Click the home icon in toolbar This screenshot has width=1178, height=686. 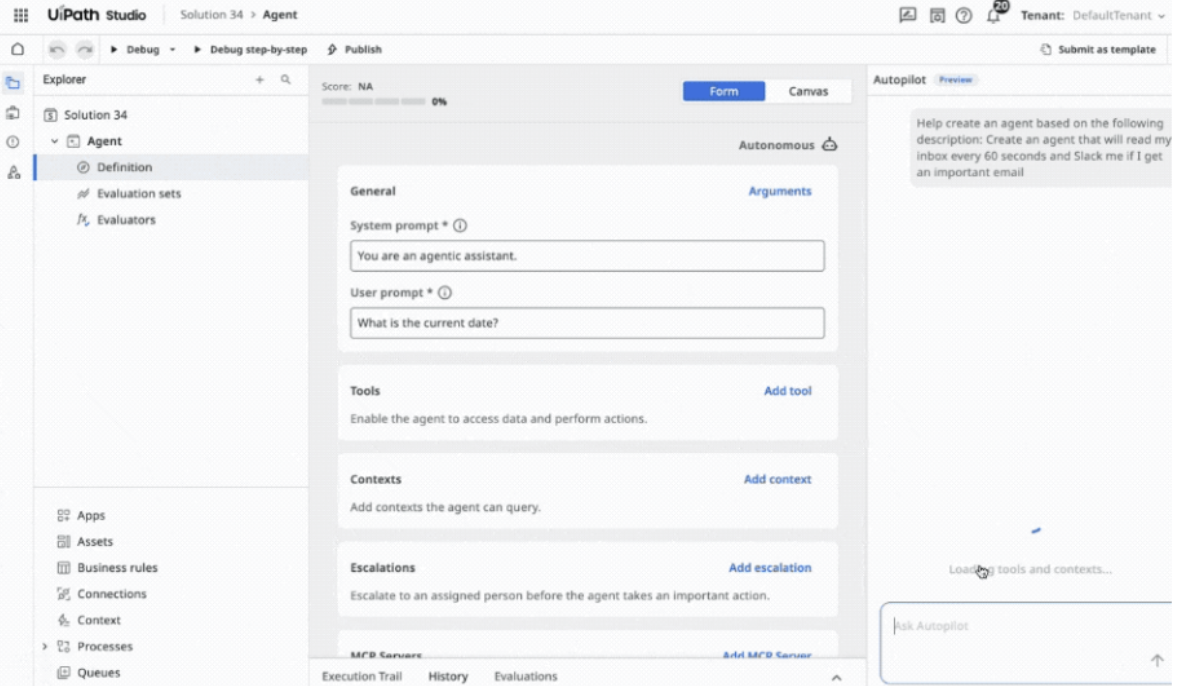pyautogui.click(x=17, y=49)
